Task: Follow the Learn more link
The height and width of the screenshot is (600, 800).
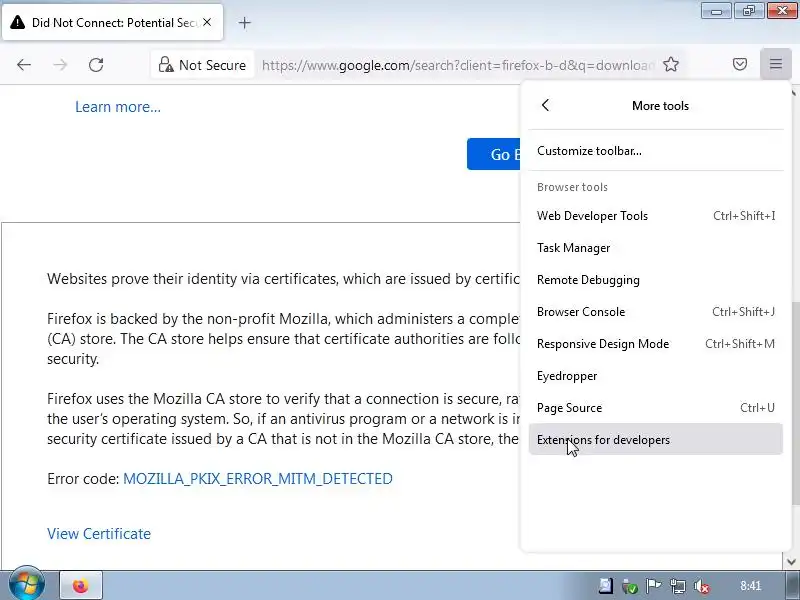Action: (118, 107)
